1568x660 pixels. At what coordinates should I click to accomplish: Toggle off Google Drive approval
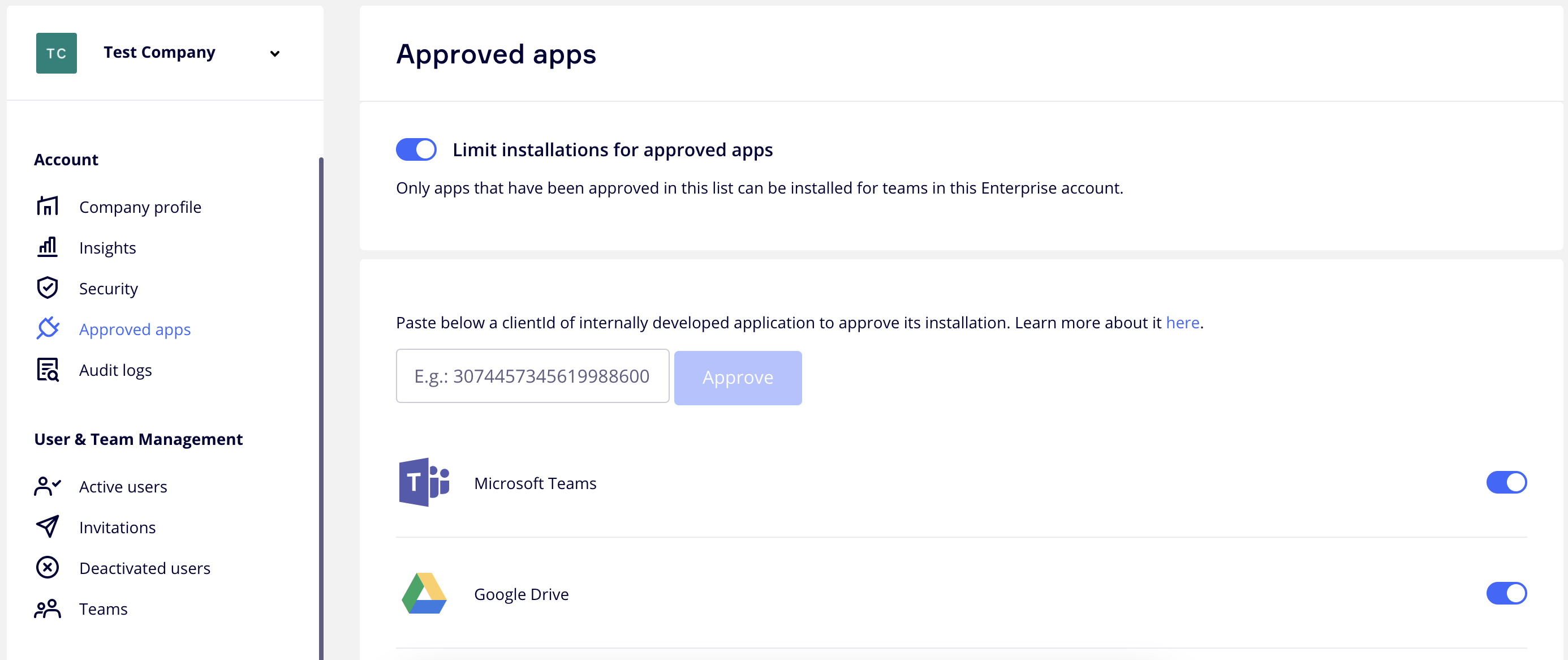pos(1506,593)
